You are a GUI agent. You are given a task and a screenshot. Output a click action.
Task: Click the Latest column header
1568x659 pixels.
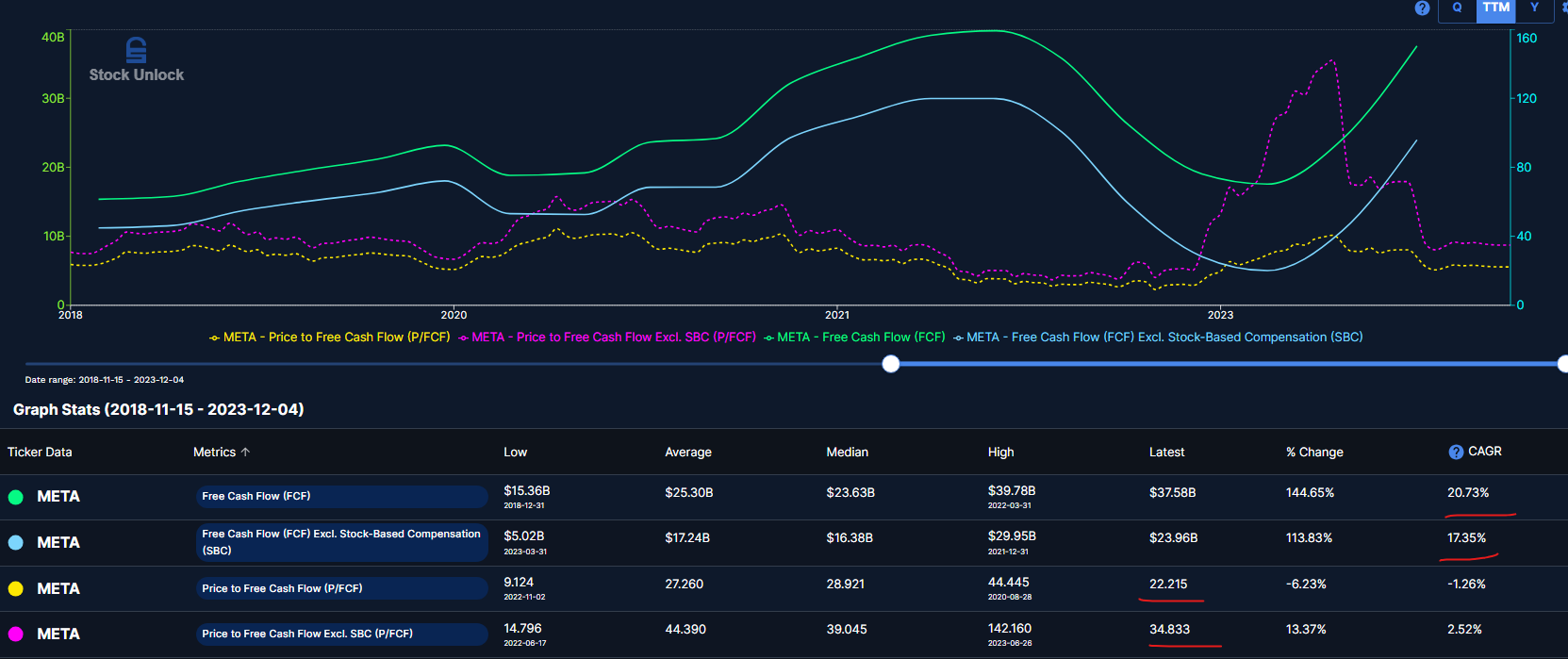pyautogui.click(x=1167, y=453)
